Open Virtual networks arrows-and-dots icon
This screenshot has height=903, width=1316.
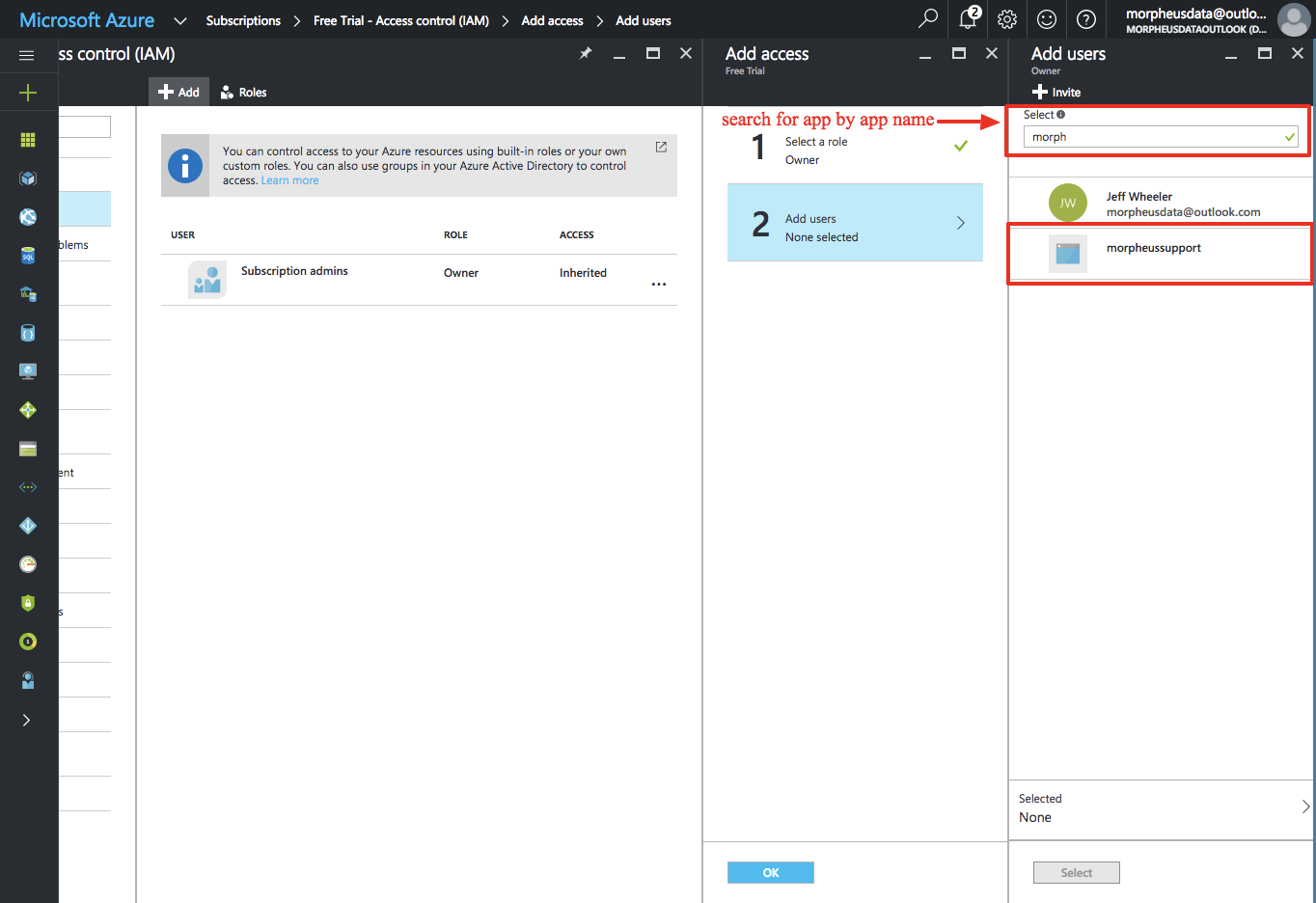pyautogui.click(x=28, y=487)
